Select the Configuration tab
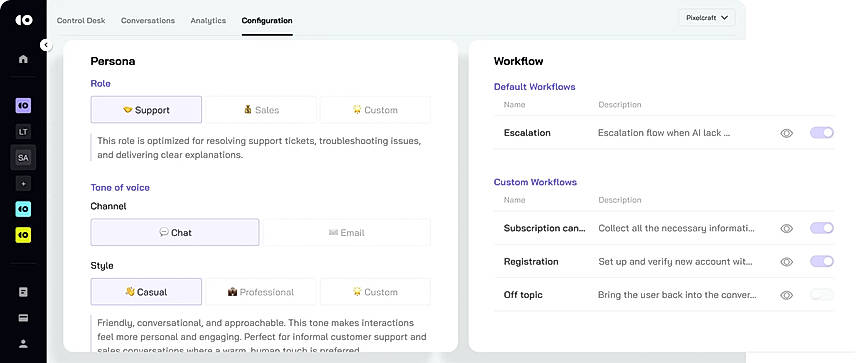The image size is (864, 363). click(267, 20)
